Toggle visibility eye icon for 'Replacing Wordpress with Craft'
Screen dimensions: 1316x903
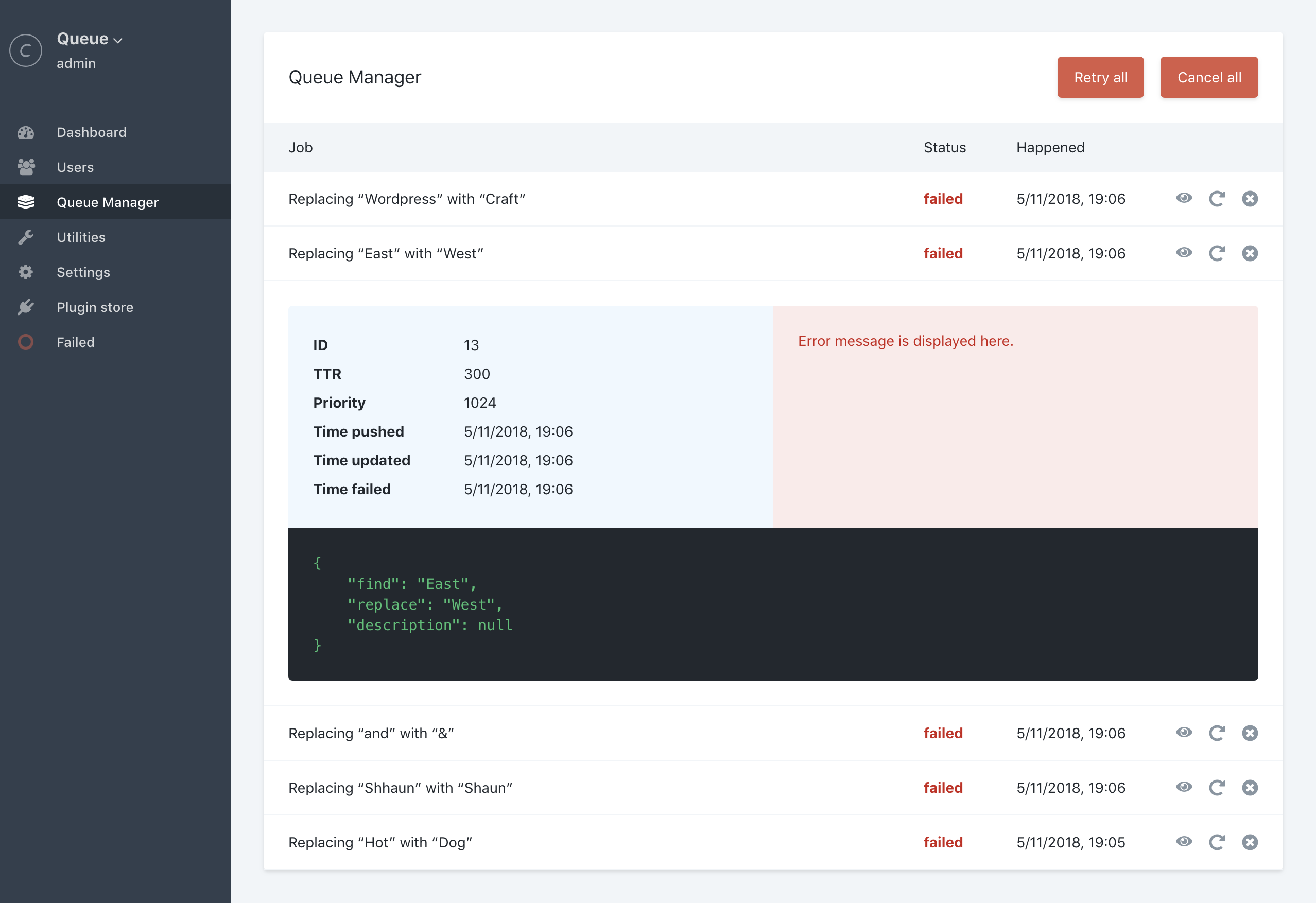(x=1185, y=198)
